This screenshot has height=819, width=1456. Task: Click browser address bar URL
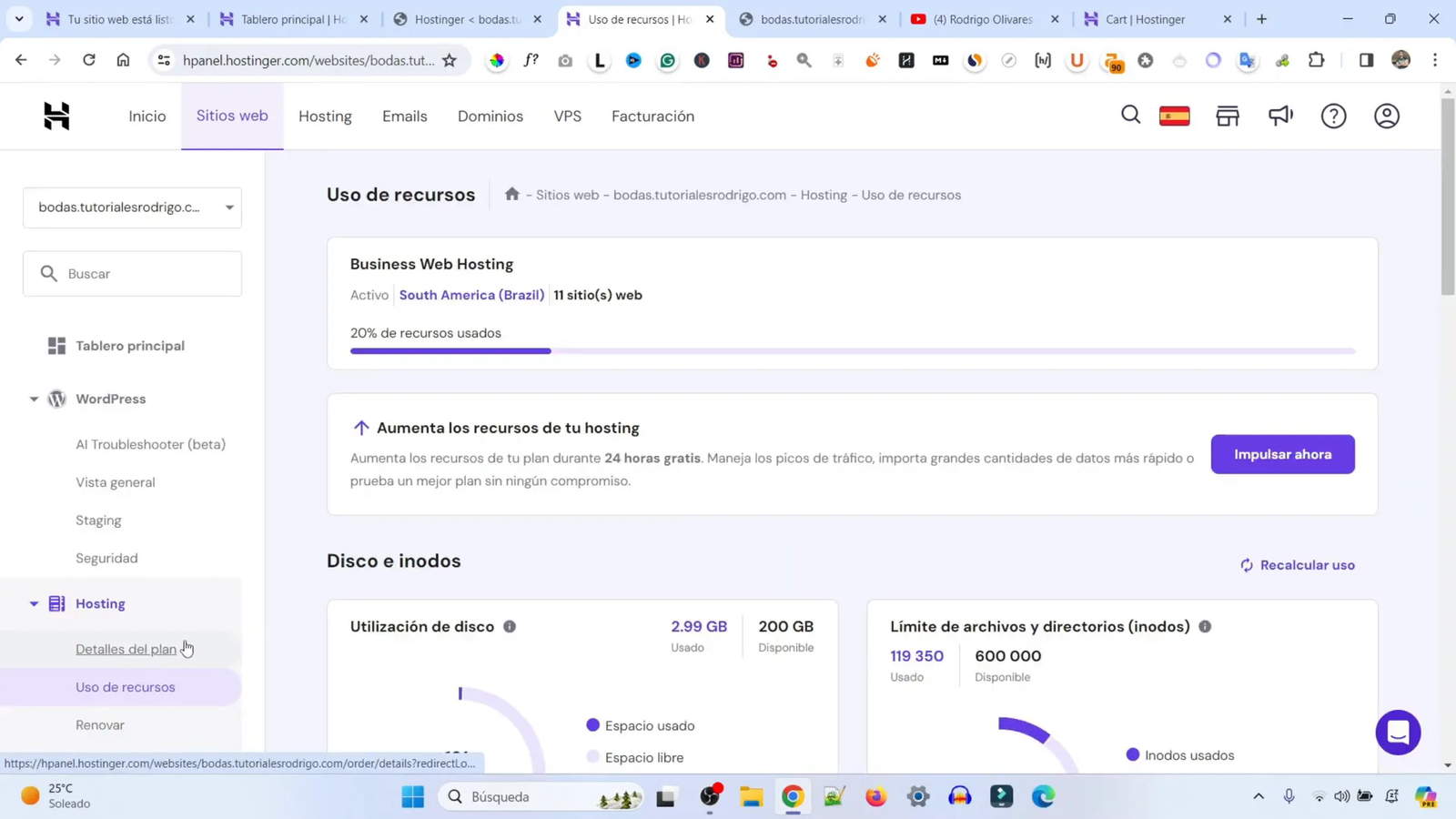(x=308, y=60)
